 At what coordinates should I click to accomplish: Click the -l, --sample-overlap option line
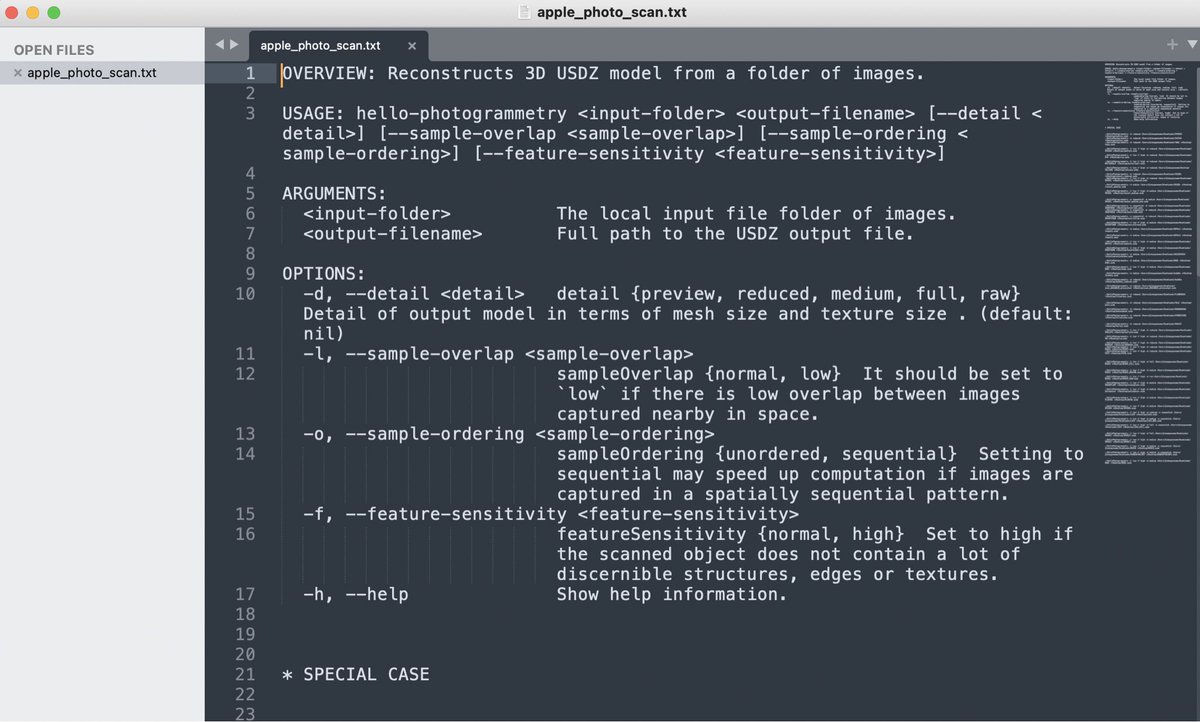(x=498, y=353)
